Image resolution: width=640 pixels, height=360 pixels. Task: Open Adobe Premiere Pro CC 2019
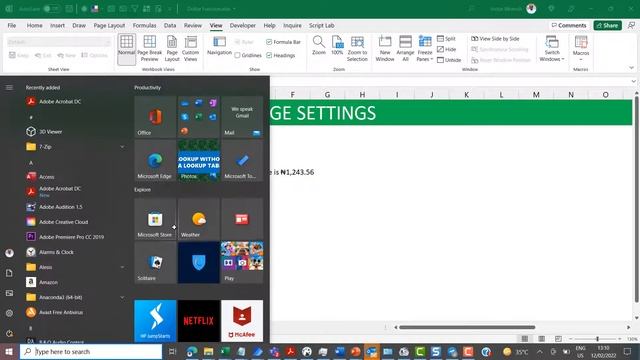point(76,237)
